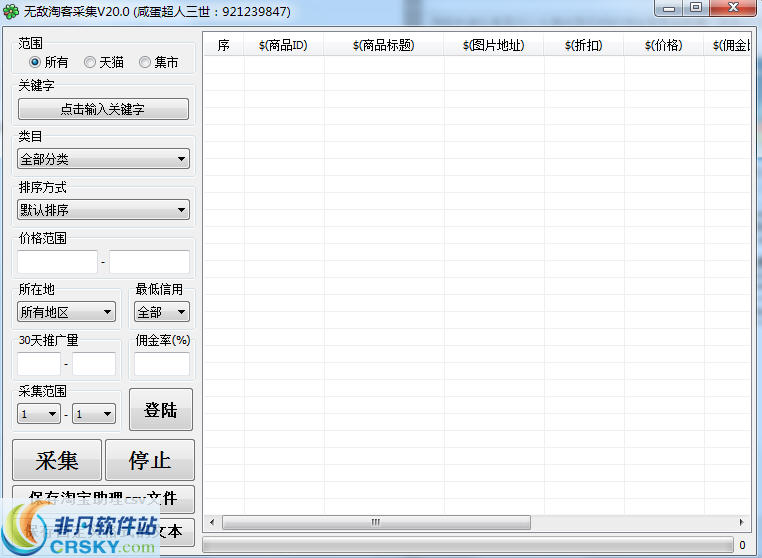Open the 采集范围 start page dropdown
Image resolution: width=762 pixels, height=558 pixels.
pyautogui.click(x=39, y=414)
